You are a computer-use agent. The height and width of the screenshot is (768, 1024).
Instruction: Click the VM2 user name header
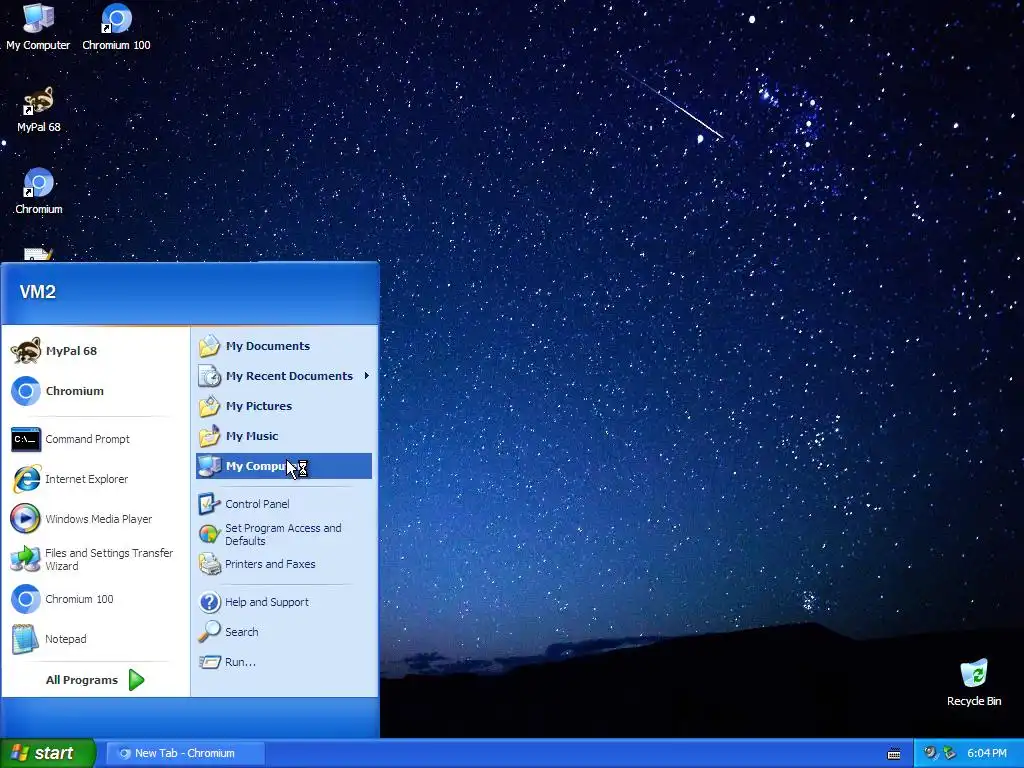[x=38, y=292]
